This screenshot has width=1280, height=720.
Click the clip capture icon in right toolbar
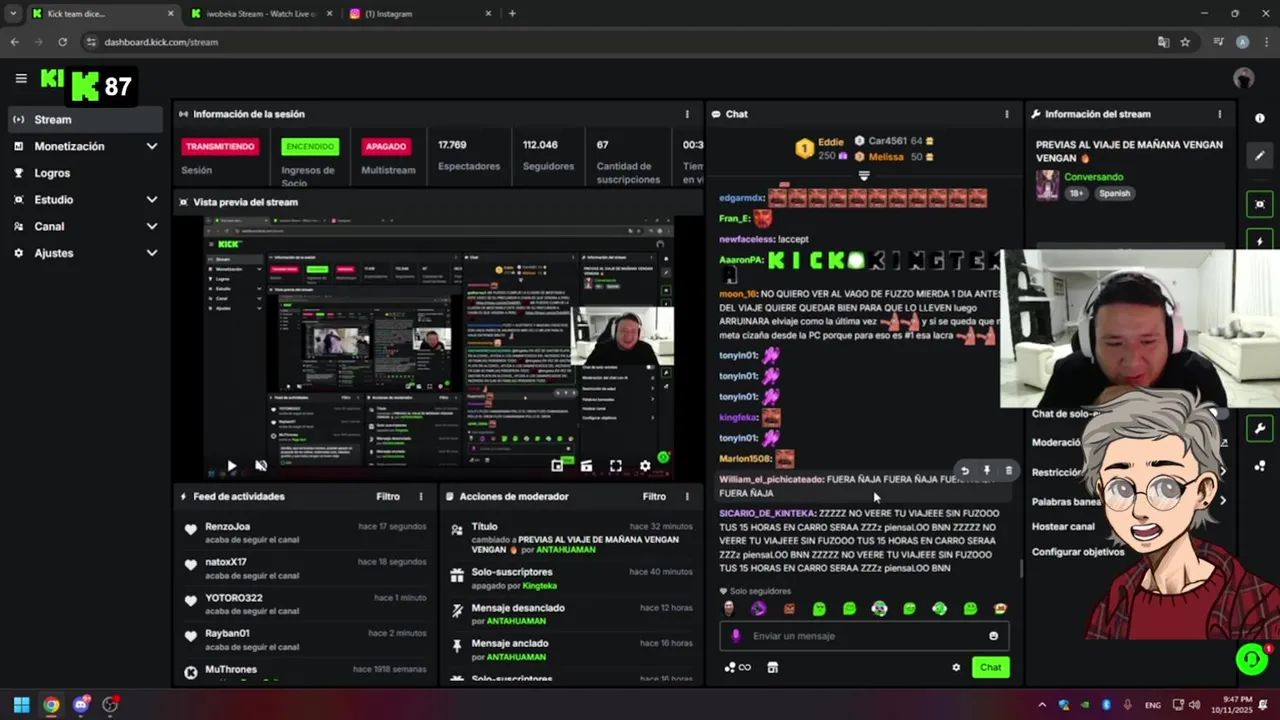[1259, 204]
